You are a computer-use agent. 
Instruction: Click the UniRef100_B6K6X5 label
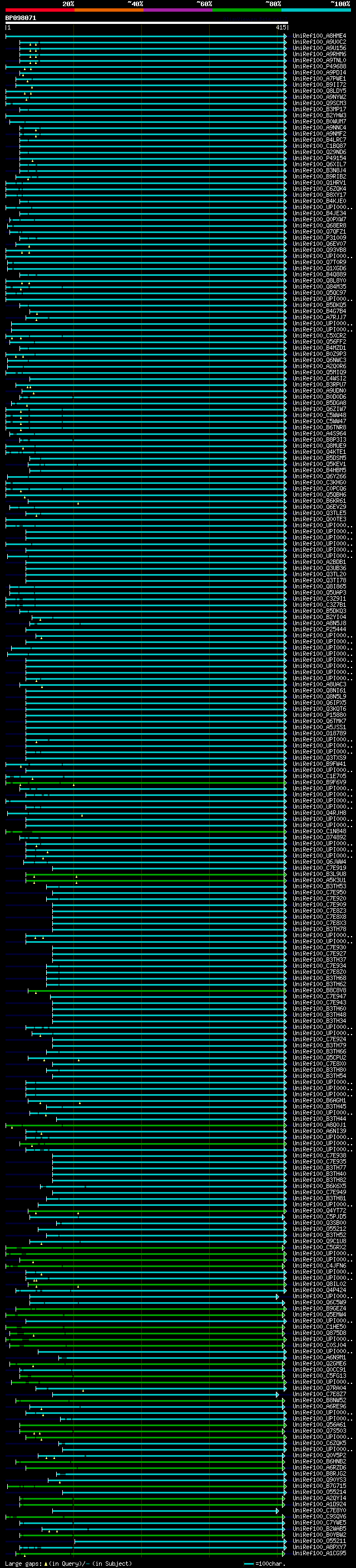click(319, 1186)
